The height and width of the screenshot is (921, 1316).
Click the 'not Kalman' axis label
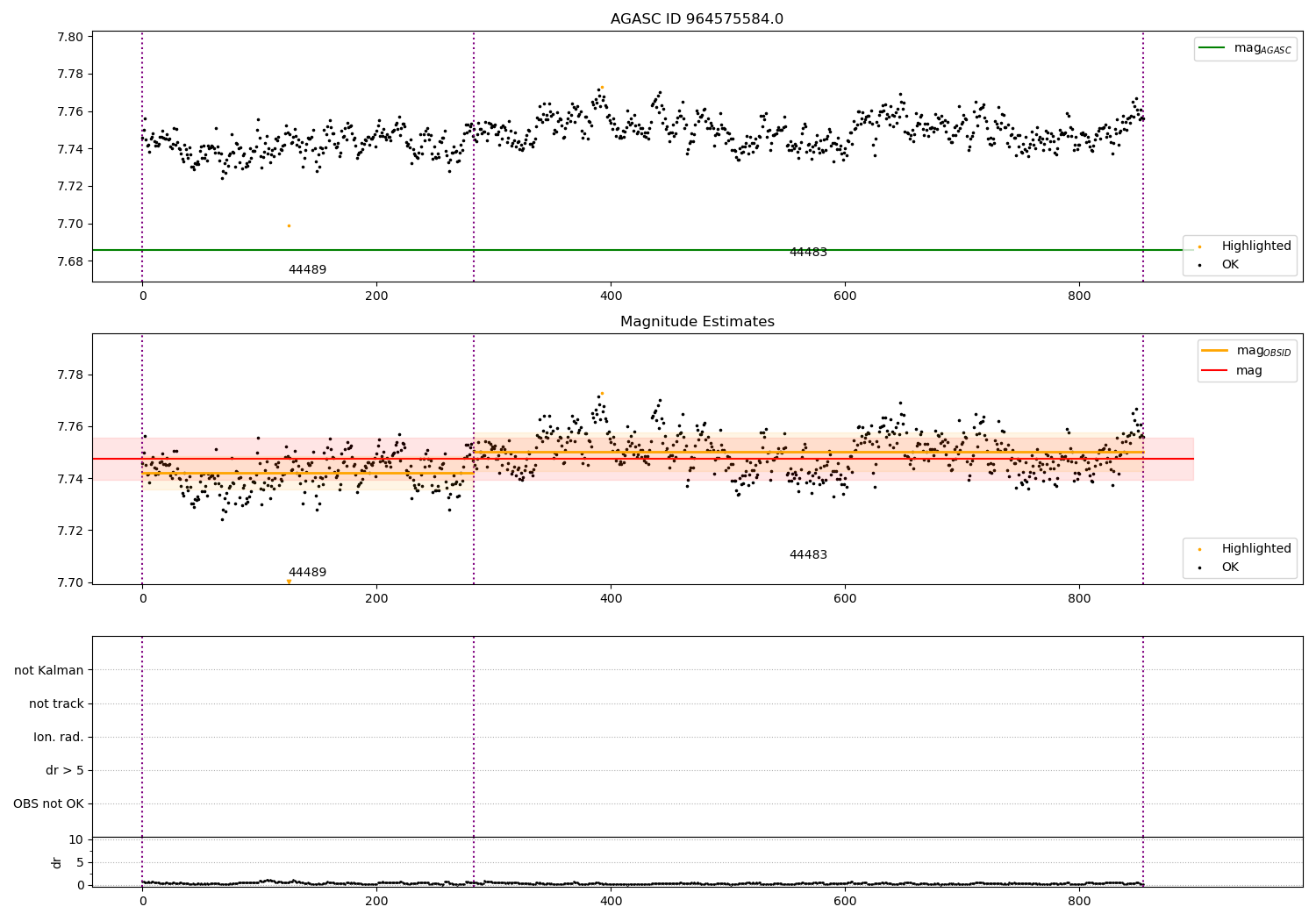pyautogui.click(x=49, y=670)
